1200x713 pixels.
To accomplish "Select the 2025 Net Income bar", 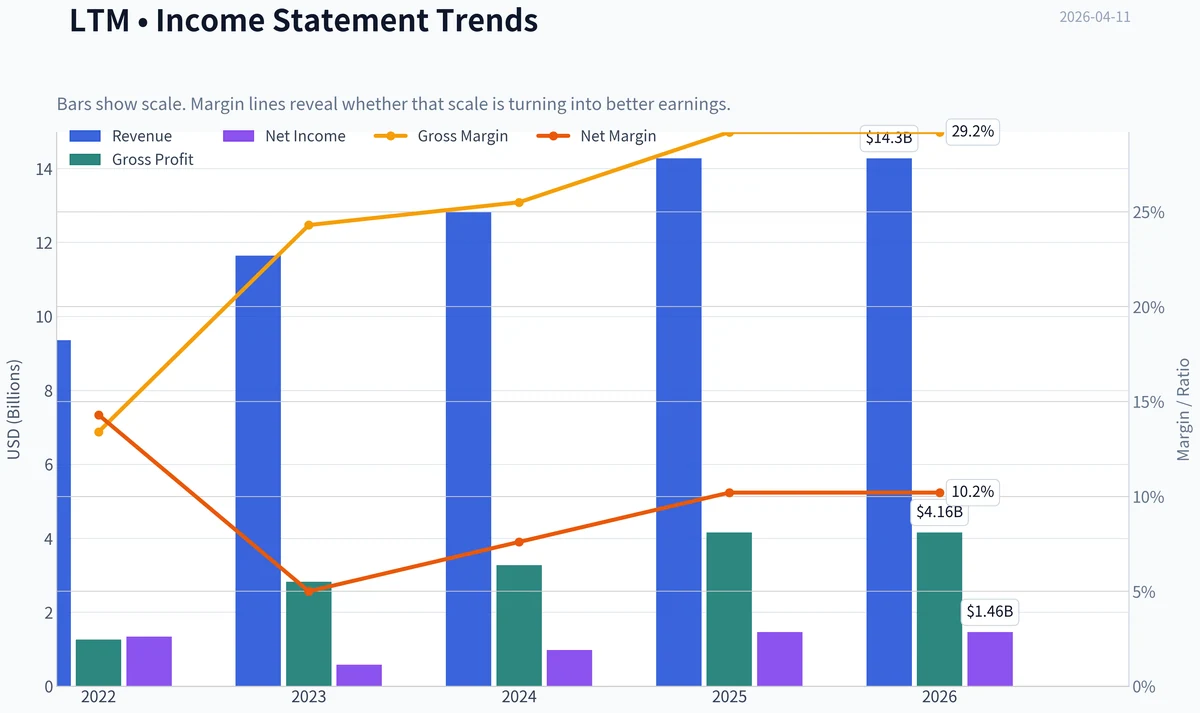I will [780, 659].
